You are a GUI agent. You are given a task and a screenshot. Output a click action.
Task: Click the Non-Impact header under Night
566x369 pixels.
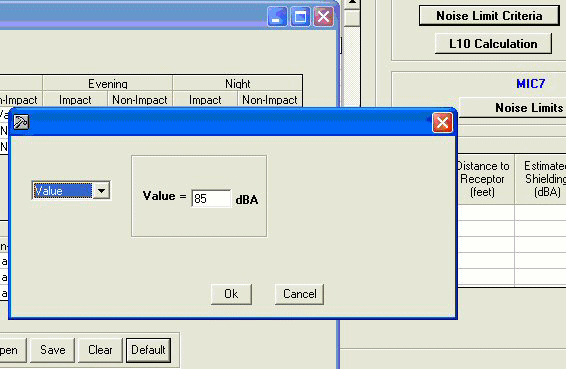tap(270, 100)
